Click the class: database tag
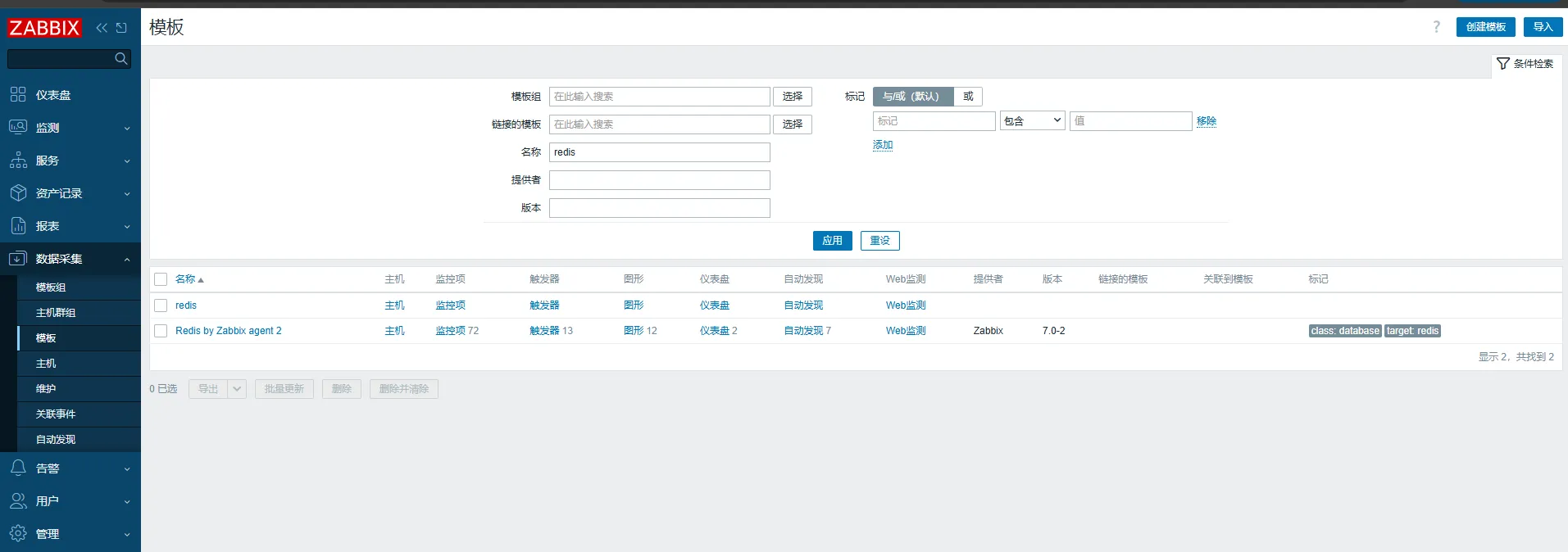 tap(1345, 331)
